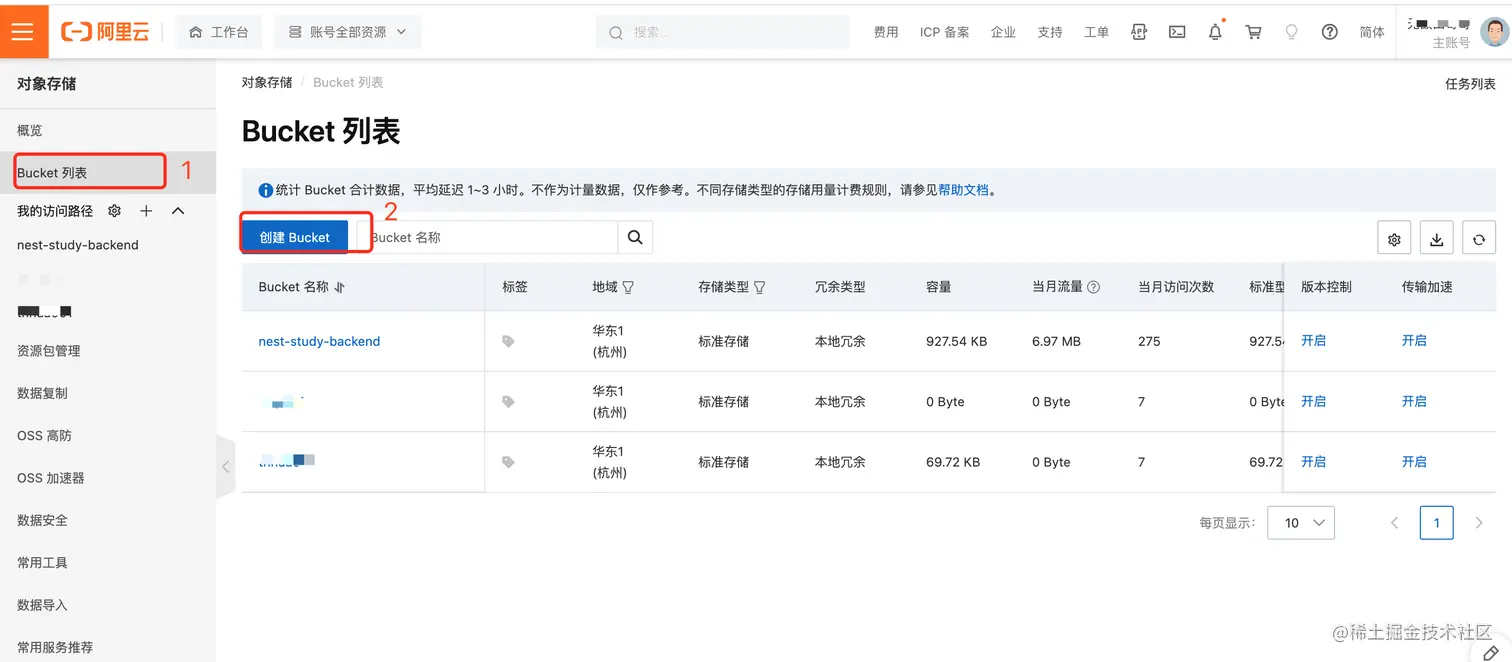Click help icon beside 当月流量
Viewport: 1512px width, 662px height.
(1093, 287)
